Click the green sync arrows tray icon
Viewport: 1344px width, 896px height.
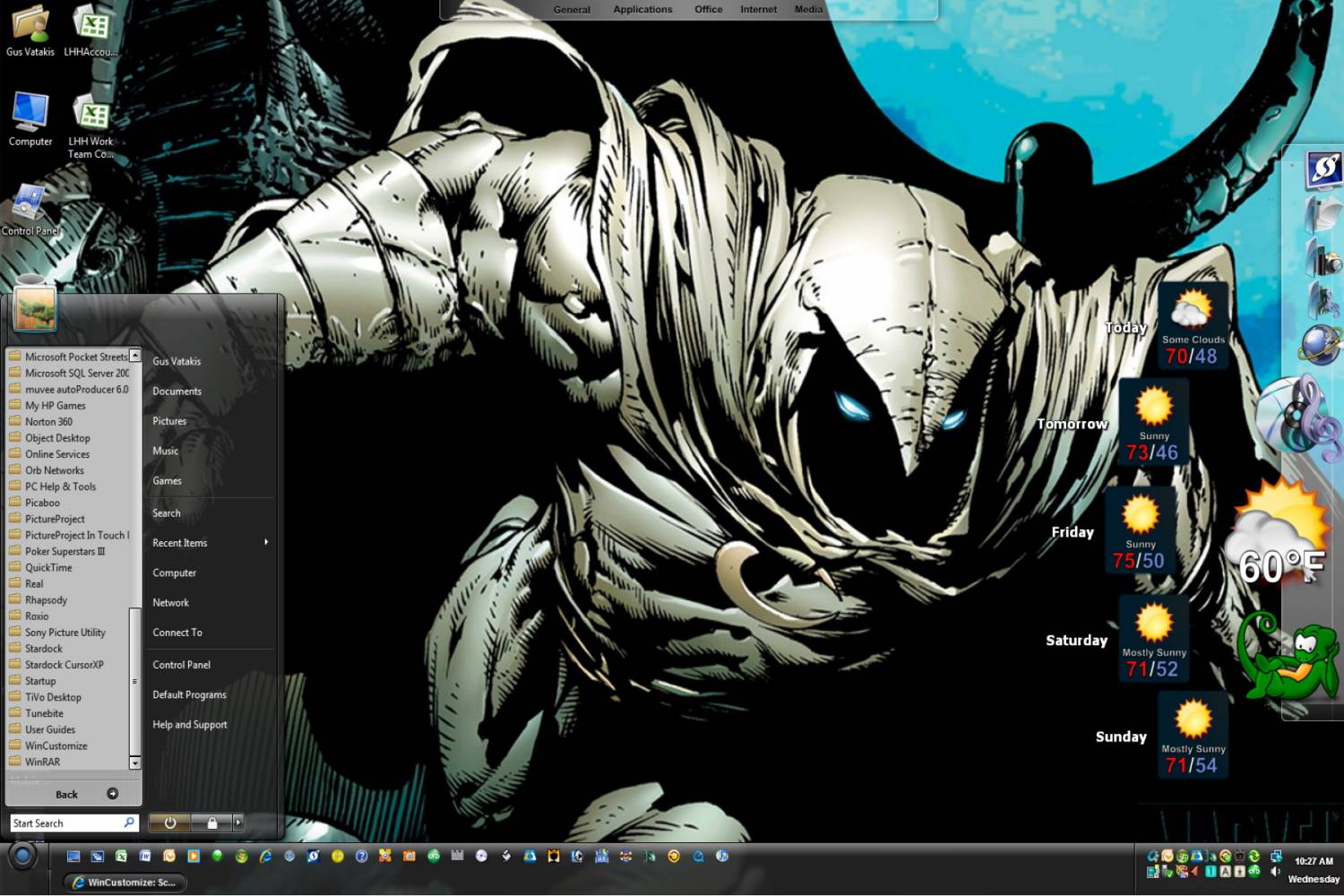[1254, 857]
